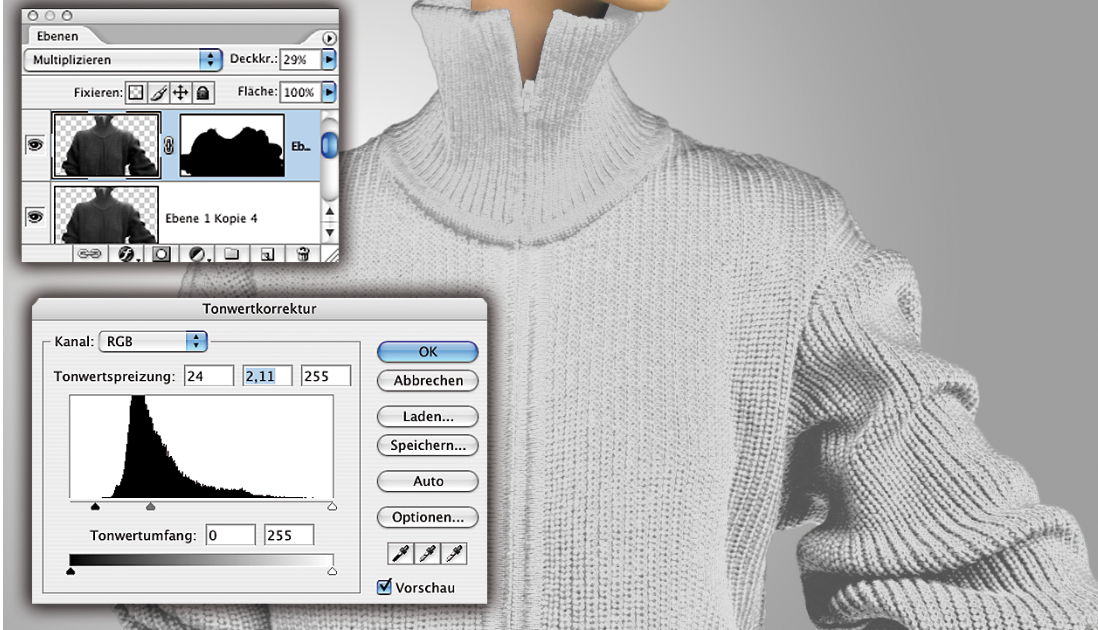Open the Ebenen panel flyout menu
Viewport: 1098px width, 630px height.
click(329, 37)
